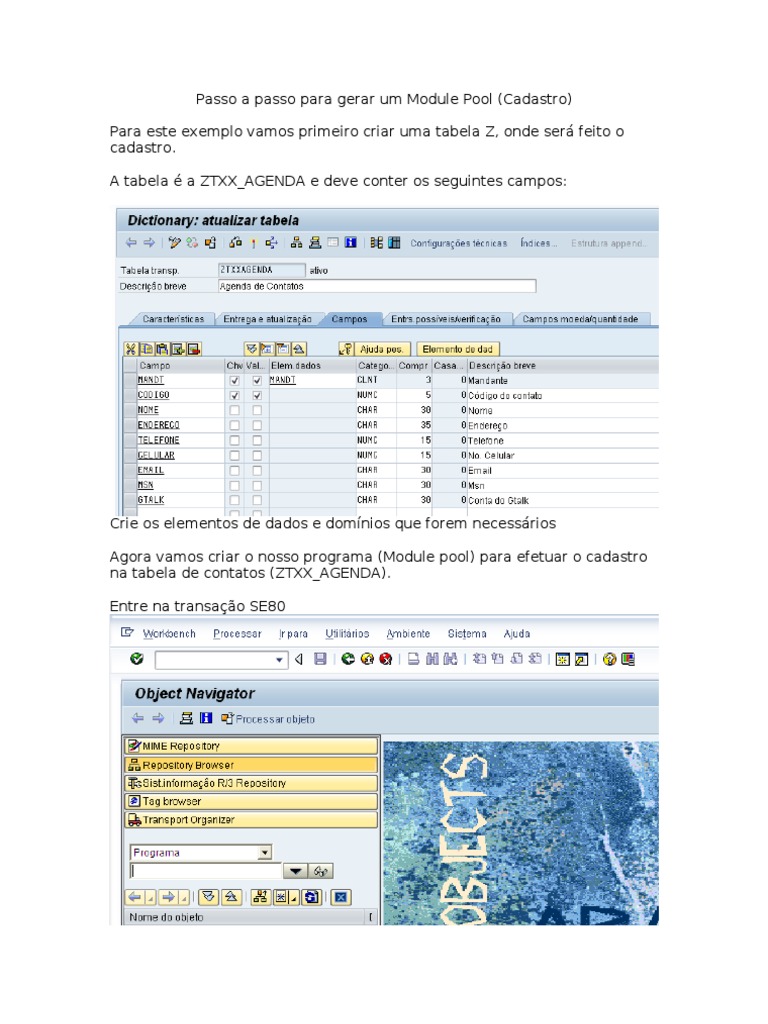Click Configurações técnicas in the toolbar

pos(458,243)
